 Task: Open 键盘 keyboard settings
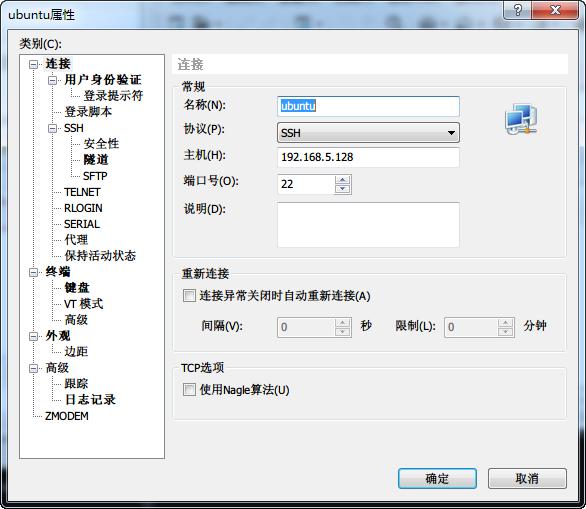pos(77,288)
